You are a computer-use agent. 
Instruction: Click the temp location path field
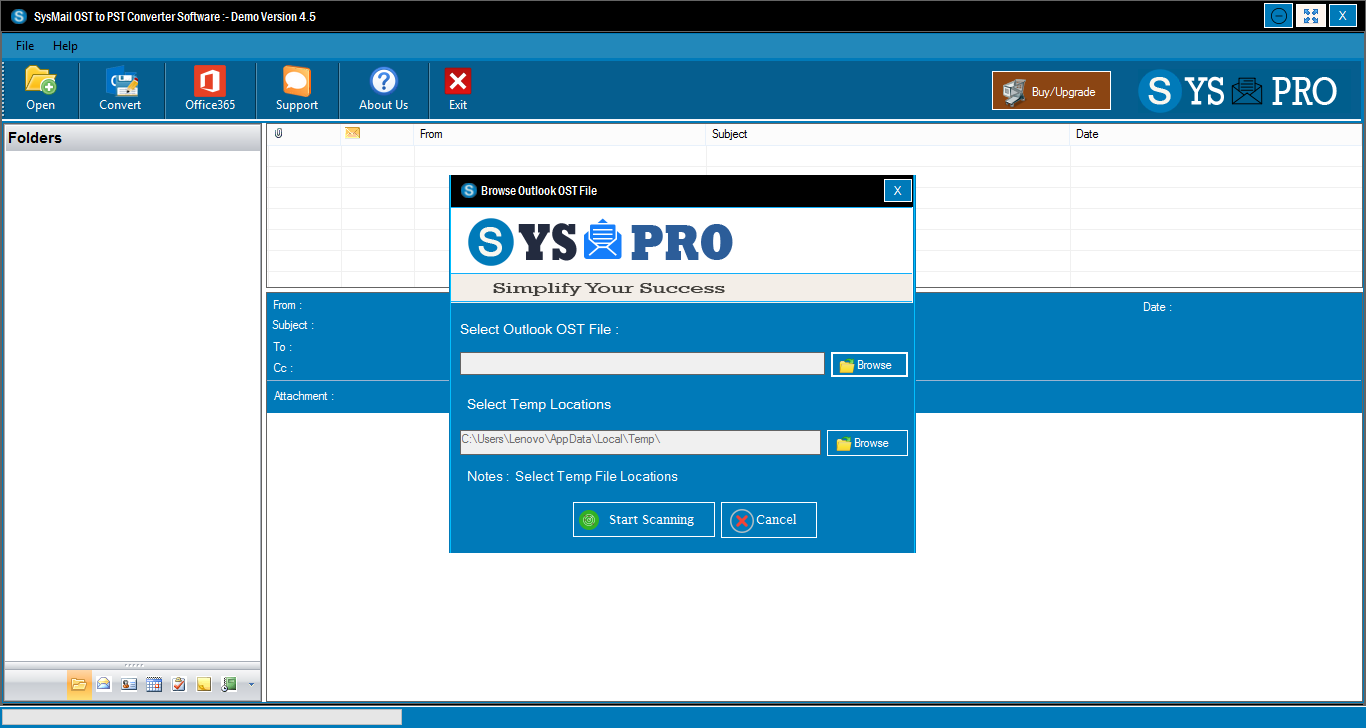(640, 442)
